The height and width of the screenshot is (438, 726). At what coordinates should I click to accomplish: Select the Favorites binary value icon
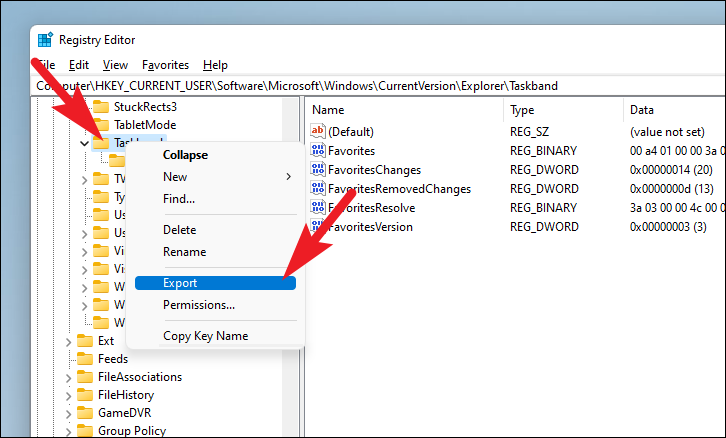(x=318, y=150)
